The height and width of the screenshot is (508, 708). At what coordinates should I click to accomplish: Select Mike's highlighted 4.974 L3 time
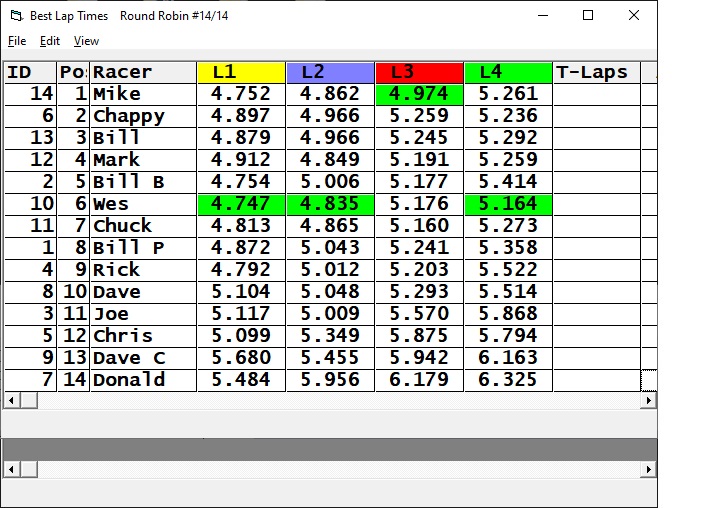(x=419, y=94)
